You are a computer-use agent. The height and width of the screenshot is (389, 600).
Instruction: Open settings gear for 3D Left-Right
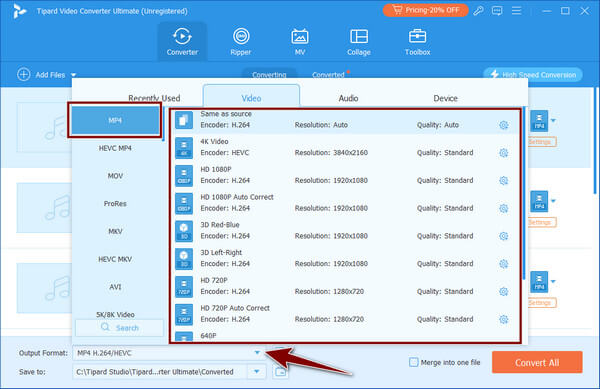point(504,264)
